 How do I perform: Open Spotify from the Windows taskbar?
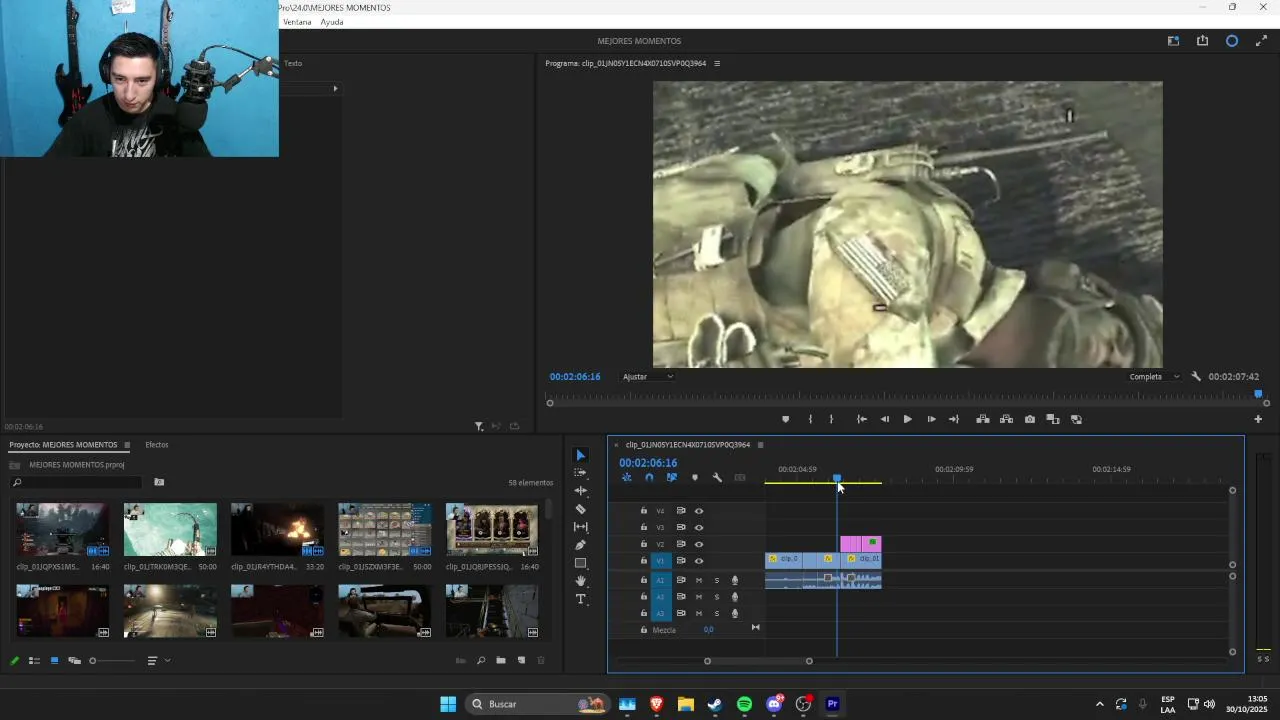click(744, 704)
